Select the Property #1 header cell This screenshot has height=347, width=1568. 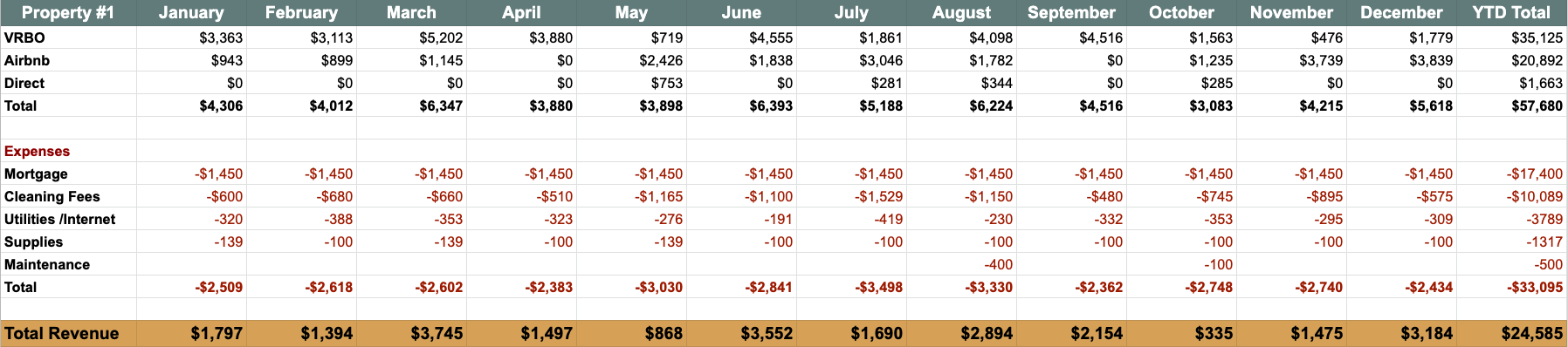point(68,12)
